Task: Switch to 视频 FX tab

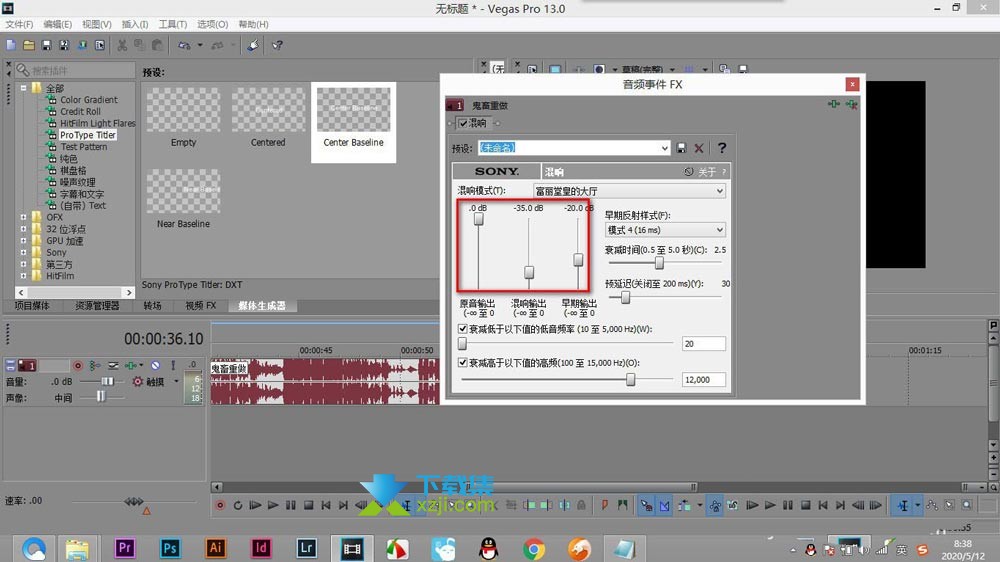Action: [x=201, y=306]
